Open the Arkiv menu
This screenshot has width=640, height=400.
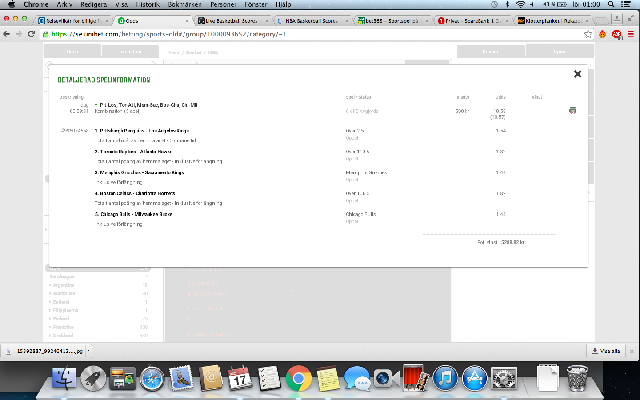click(x=64, y=4)
